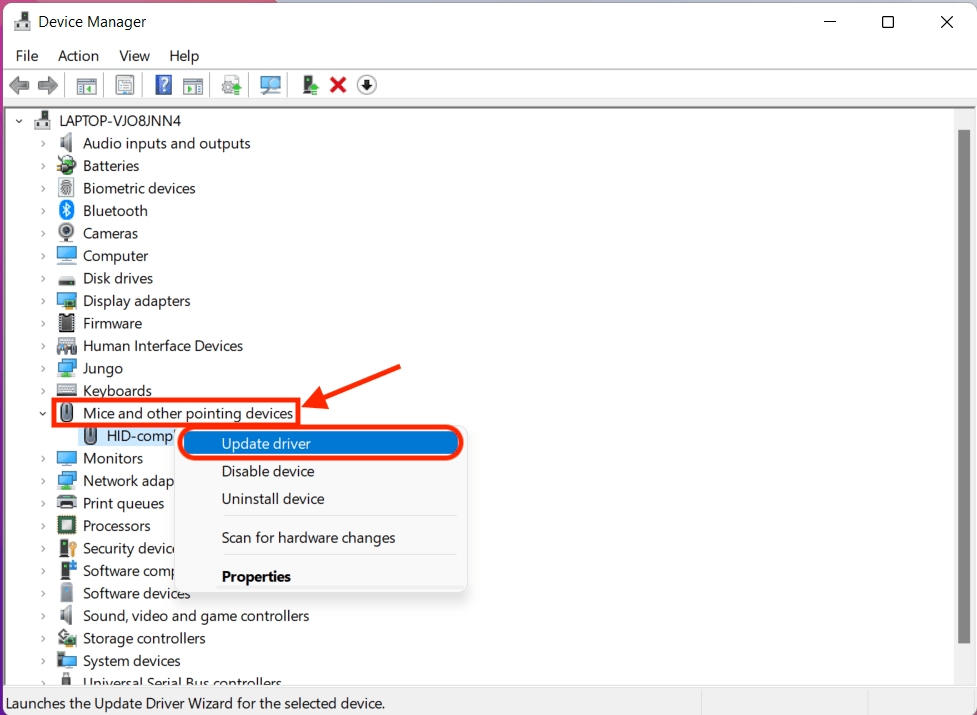Click the red X uninstall device icon

click(338, 85)
